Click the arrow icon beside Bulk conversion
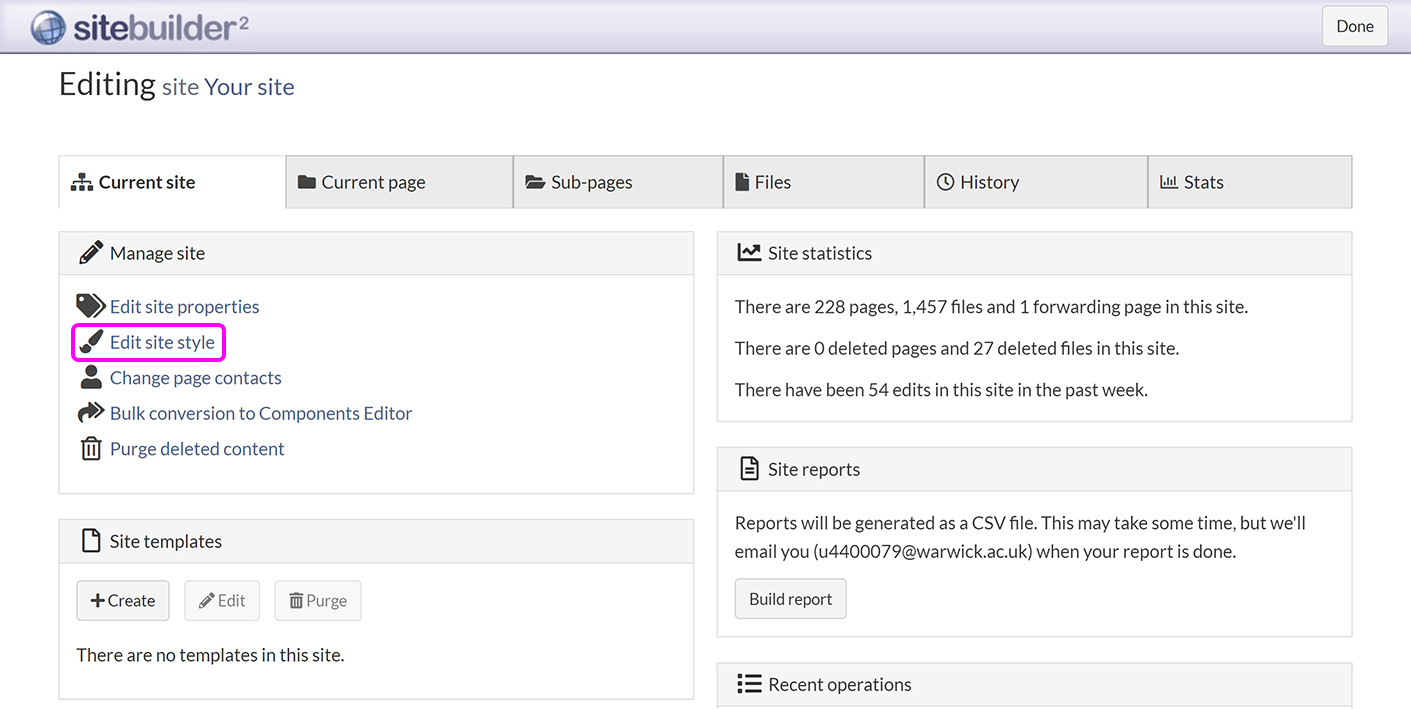Screen dimensions: 1411x709 (x=90, y=413)
